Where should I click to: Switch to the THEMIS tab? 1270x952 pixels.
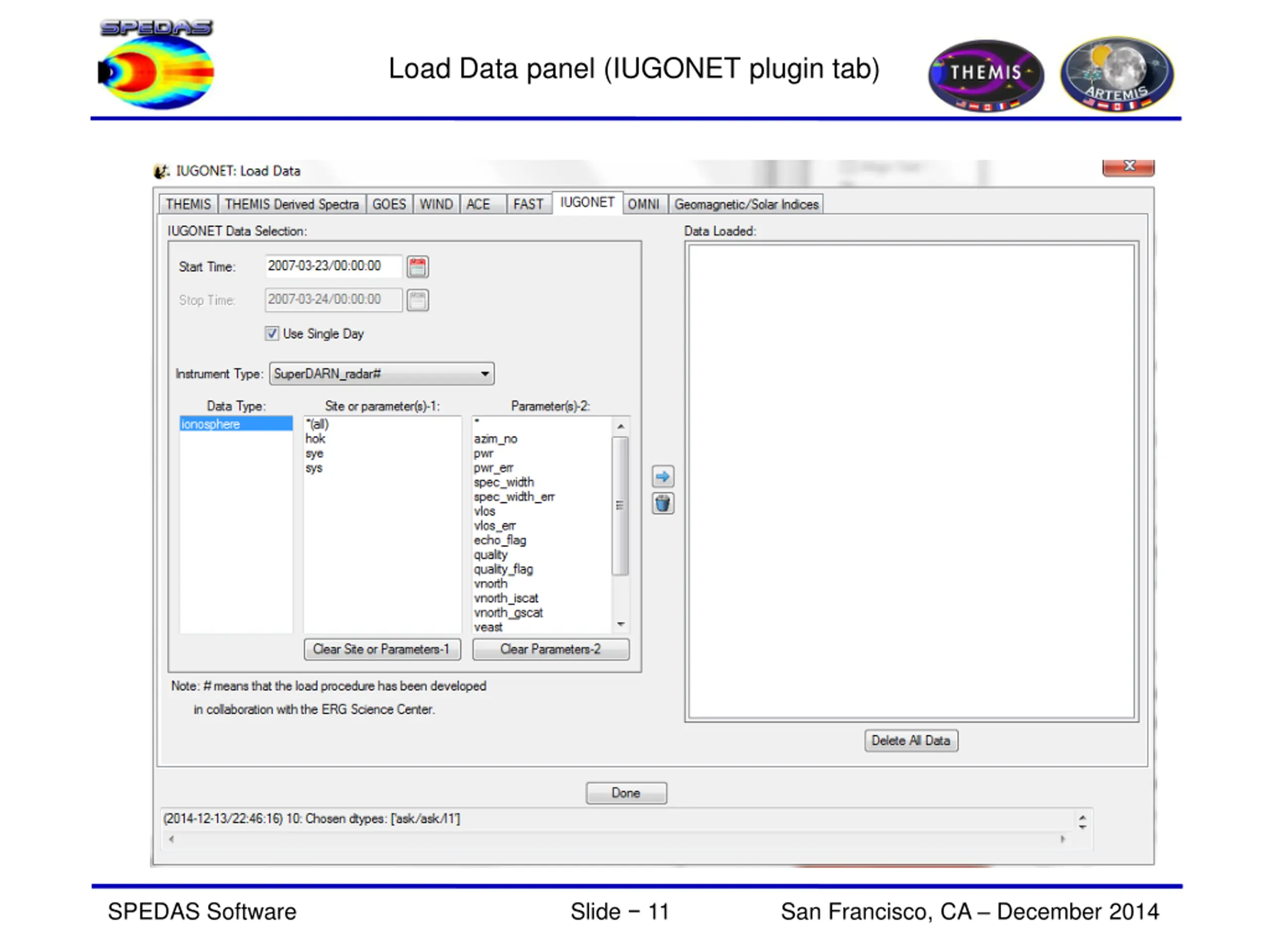[189, 204]
